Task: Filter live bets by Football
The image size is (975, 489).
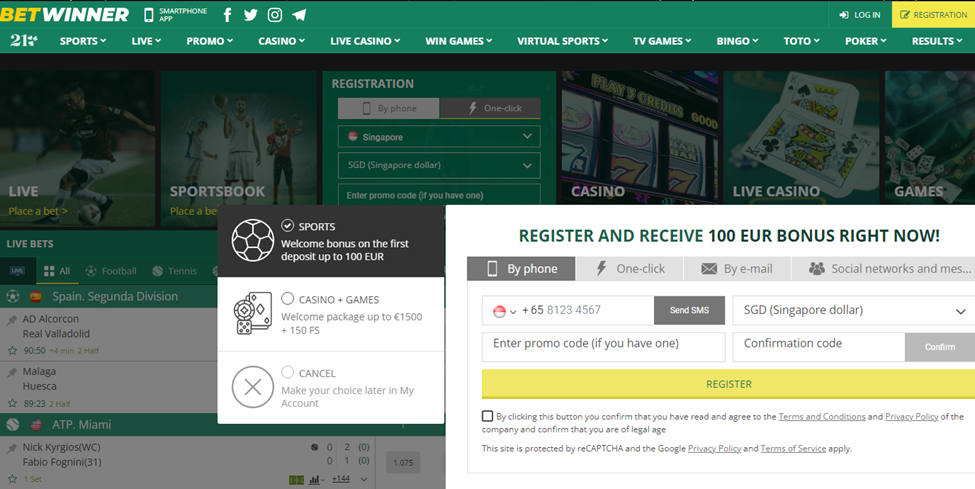Action: click(111, 271)
